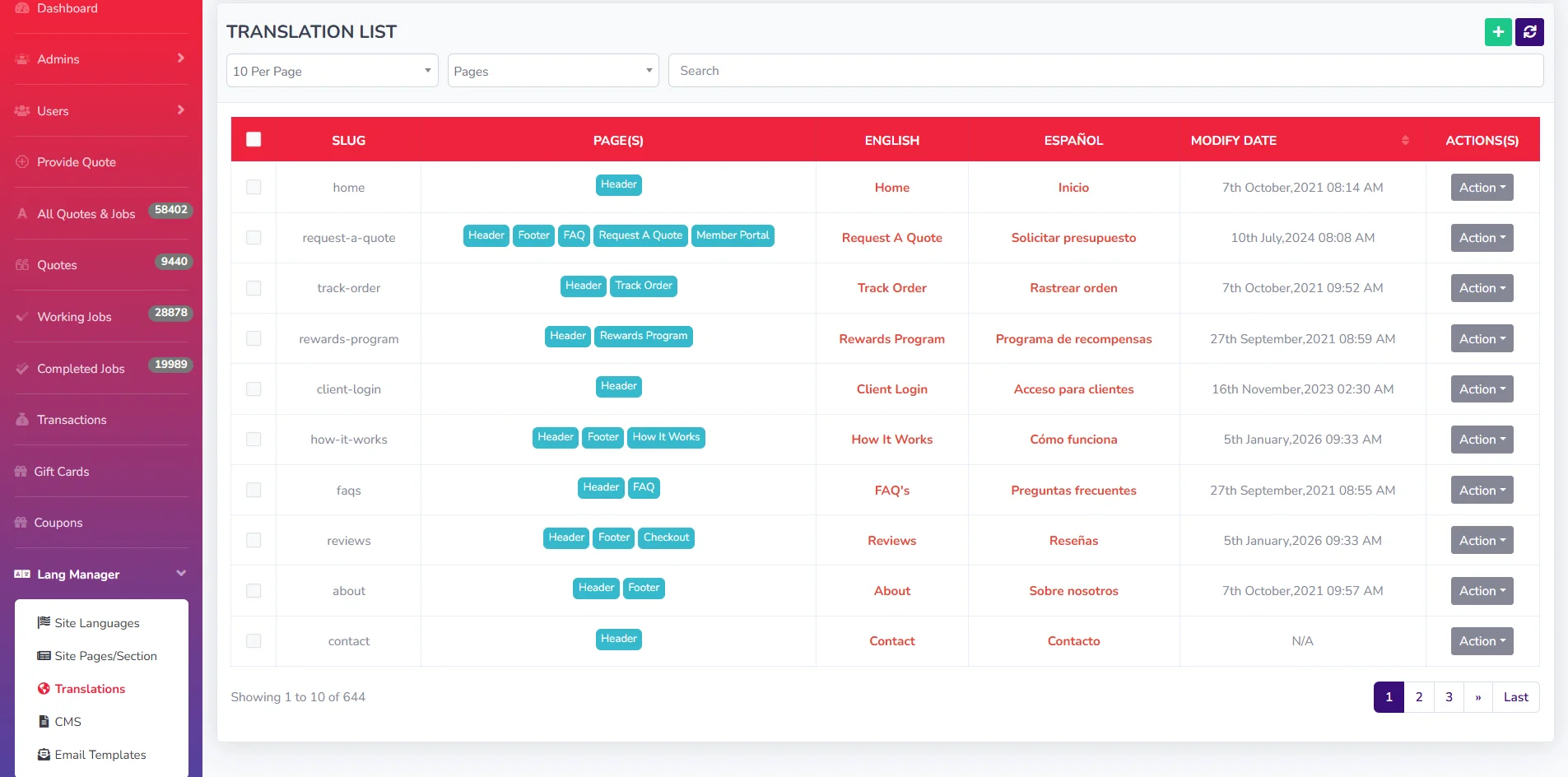The image size is (1568, 777).
Task: Open Site Languages in Lang Manager submenu
Action: click(96, 623)
